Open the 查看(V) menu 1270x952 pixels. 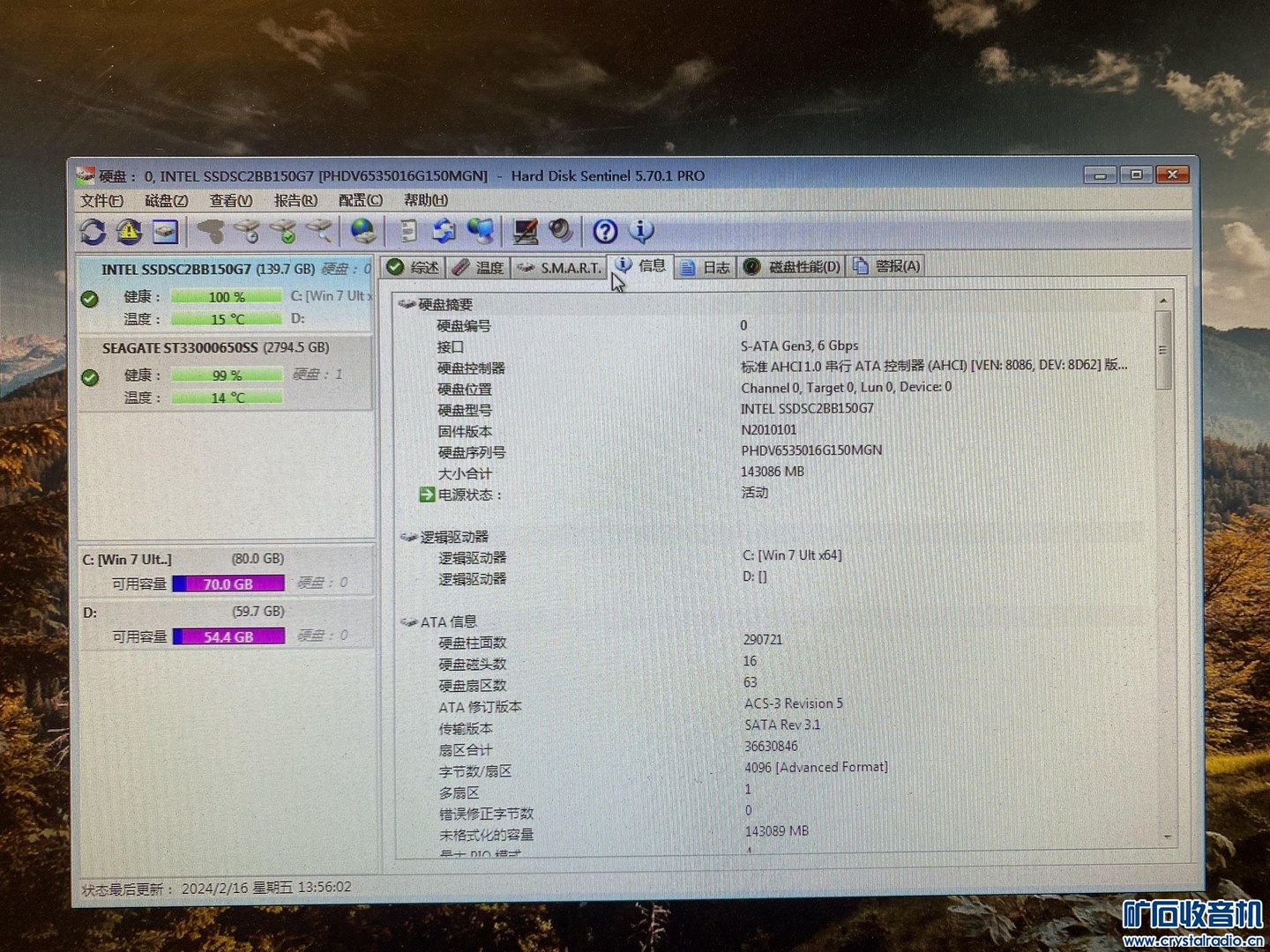point(231,201)
